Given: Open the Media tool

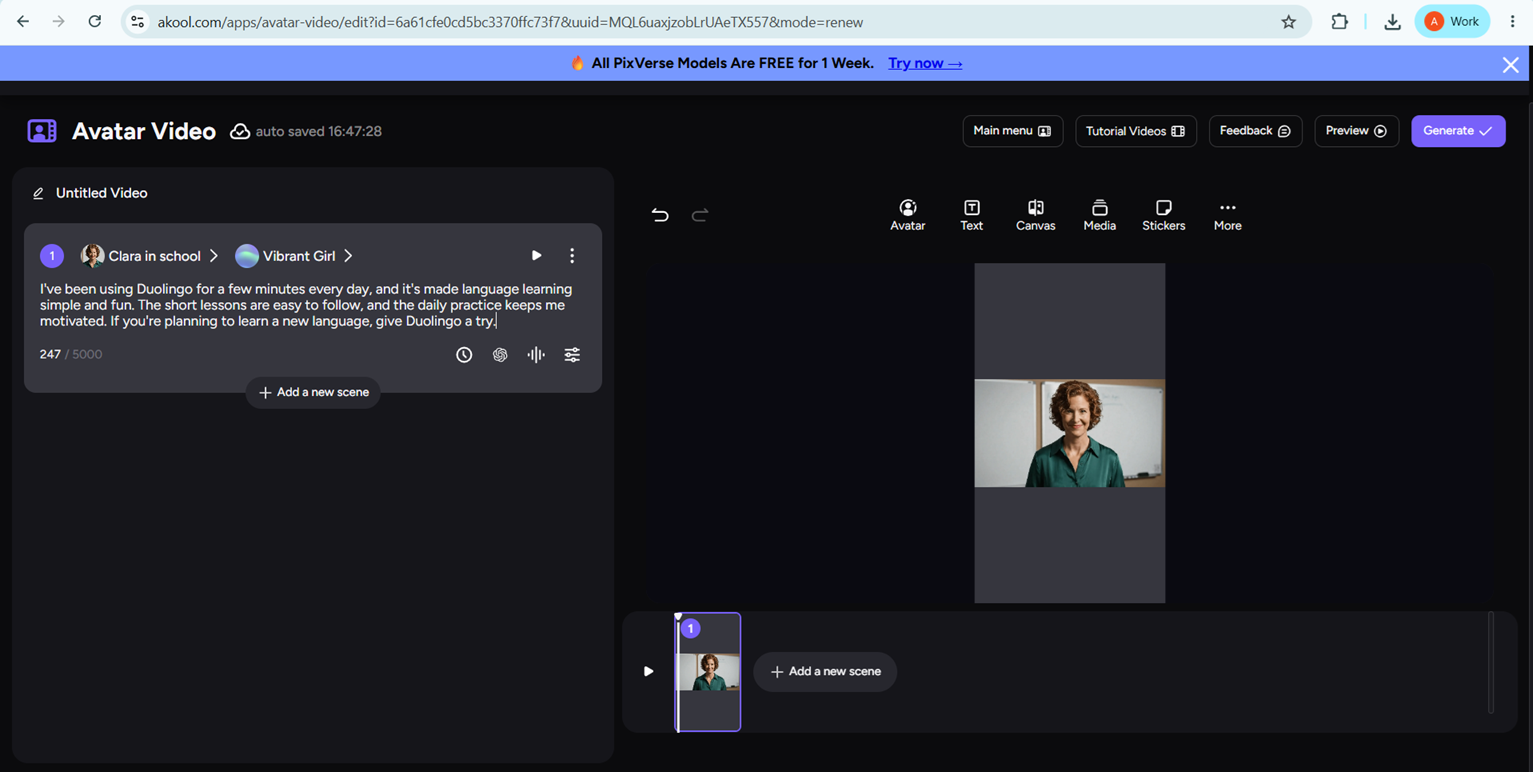Looking at the screenshot, I should [x=1099, y=215].
